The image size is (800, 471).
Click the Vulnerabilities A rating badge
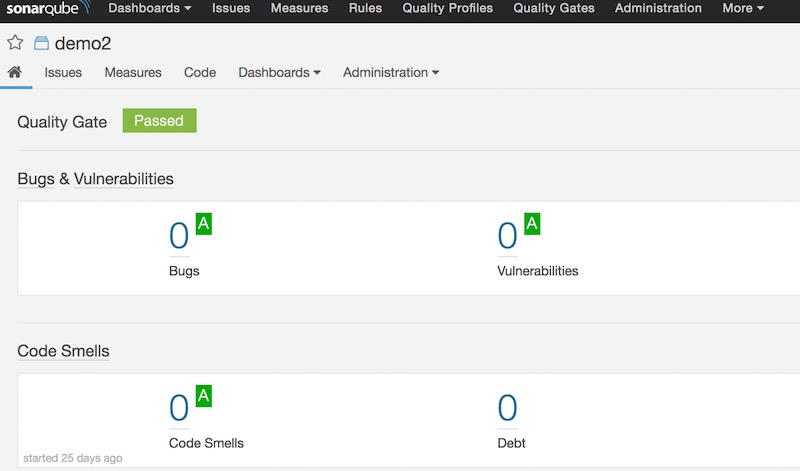(x=532, y=224)
